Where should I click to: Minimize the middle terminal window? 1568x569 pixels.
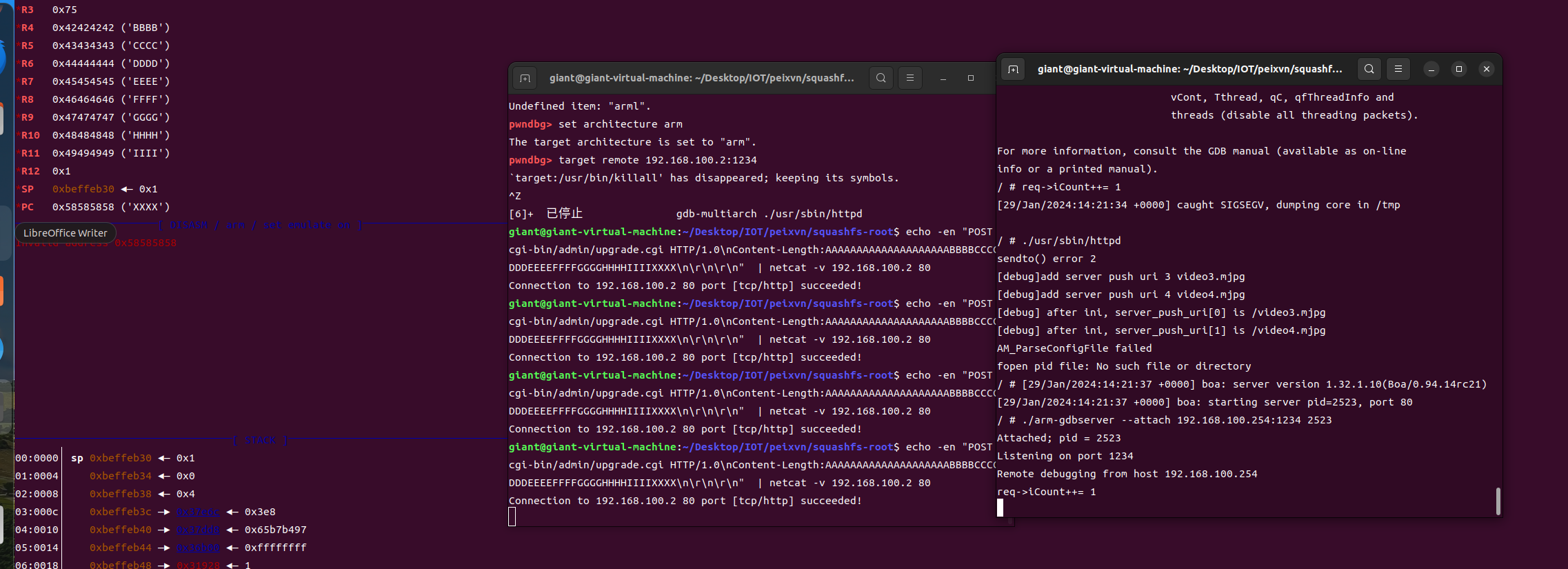click(x=943, y=78)
